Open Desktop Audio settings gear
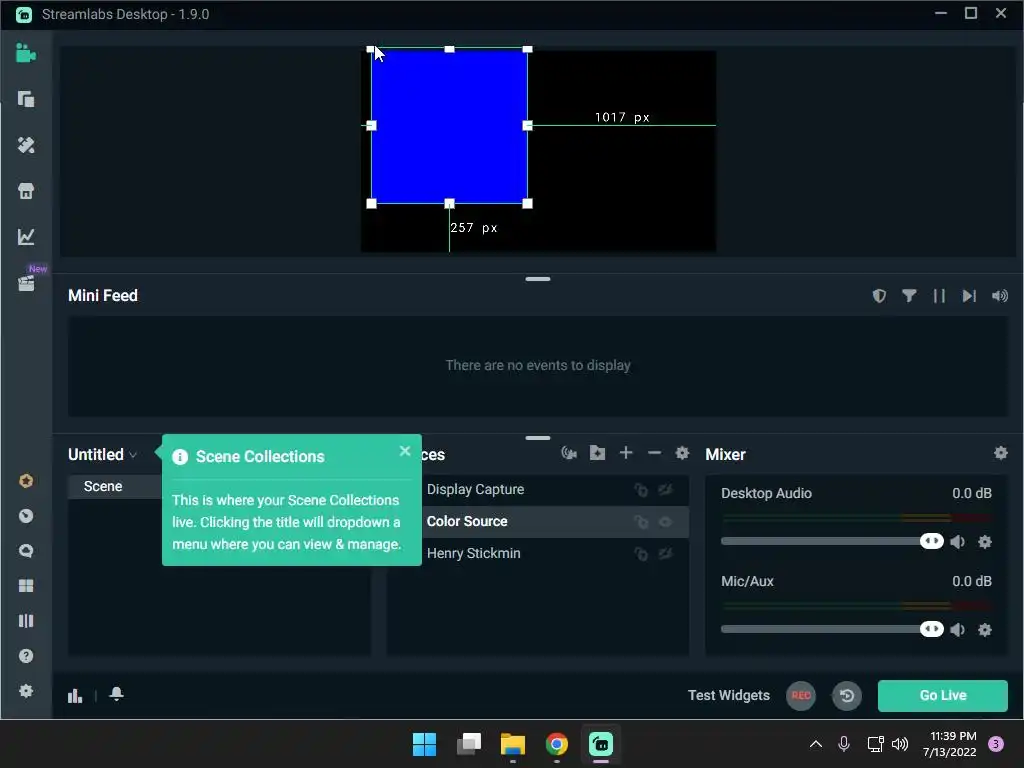The image size is (1024, 768). pyautogui.click(x=985, y=541)
